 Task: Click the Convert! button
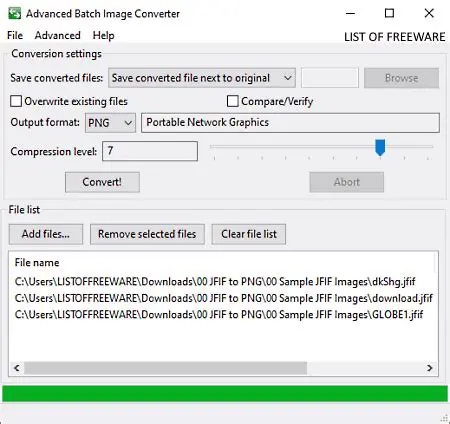coord(102,182)
